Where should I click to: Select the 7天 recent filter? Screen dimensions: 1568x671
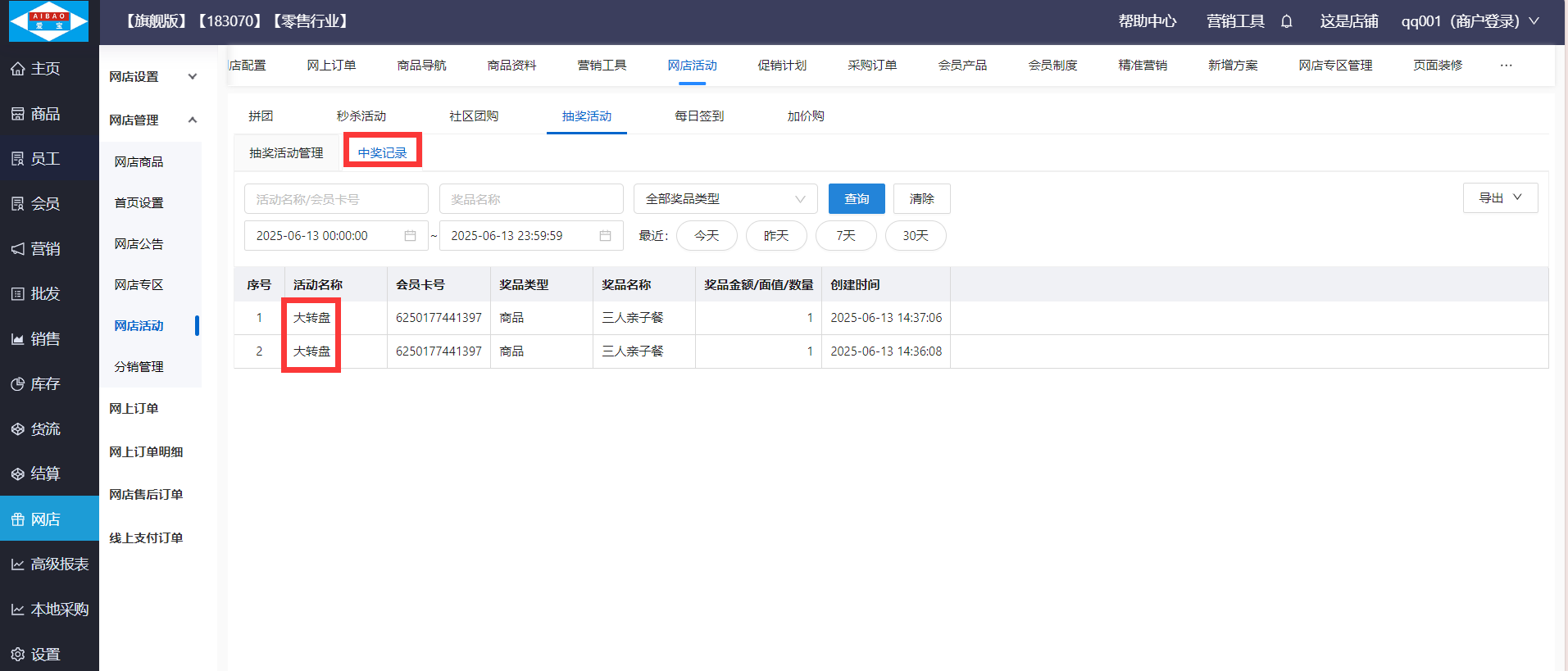pos(845,236)
